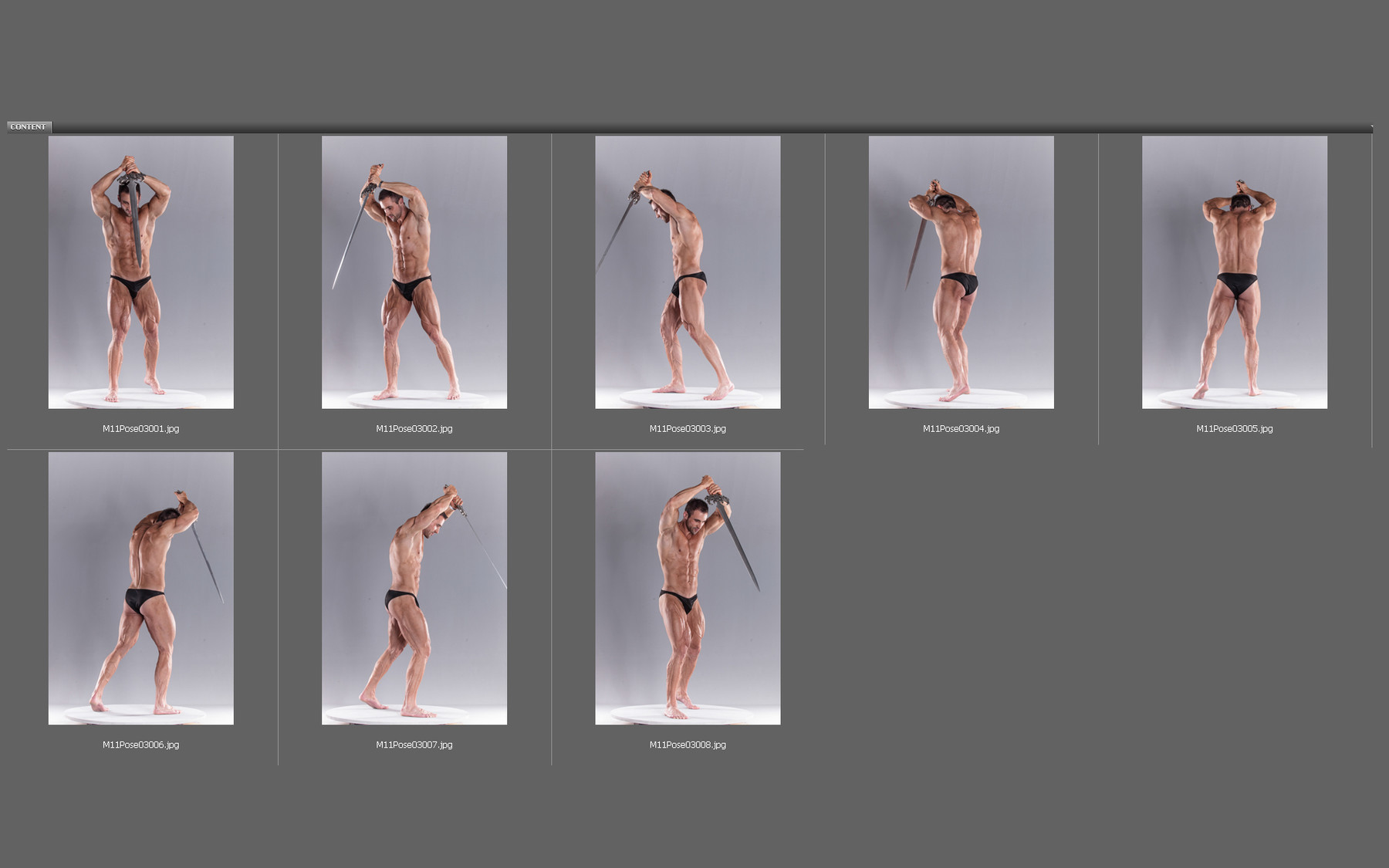This screenshot has height=868, width=1389.
Task: Switch to the CONTENT tab
Action: click(x=31, y=124)
